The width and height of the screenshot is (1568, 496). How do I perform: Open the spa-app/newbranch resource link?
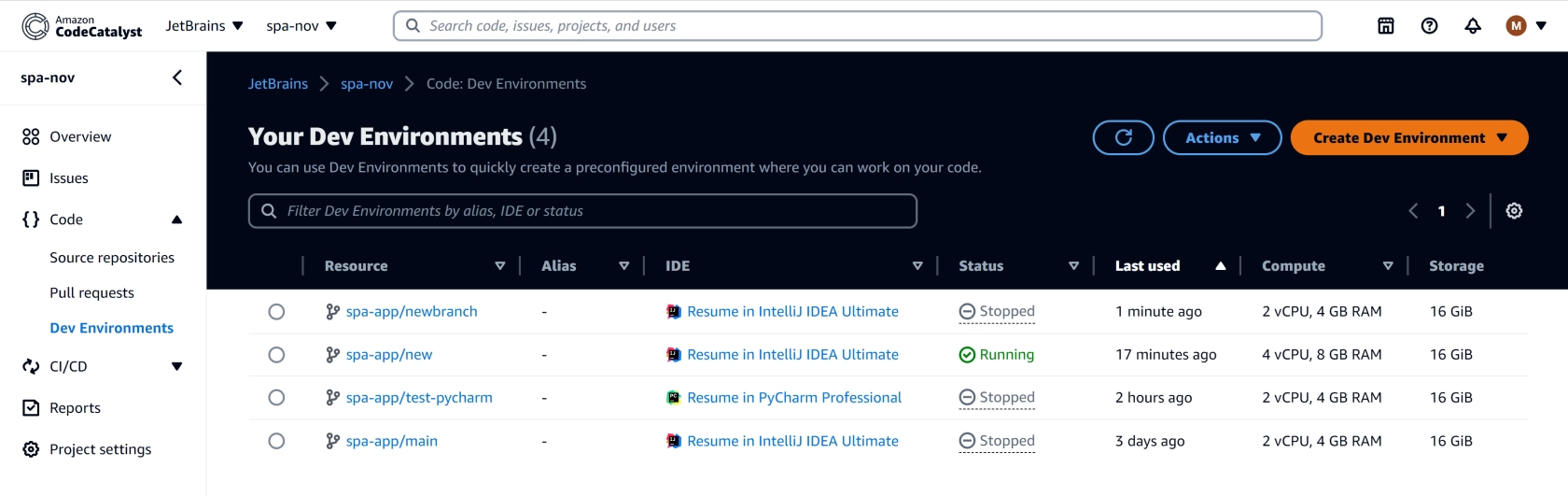tap(412, 312)
